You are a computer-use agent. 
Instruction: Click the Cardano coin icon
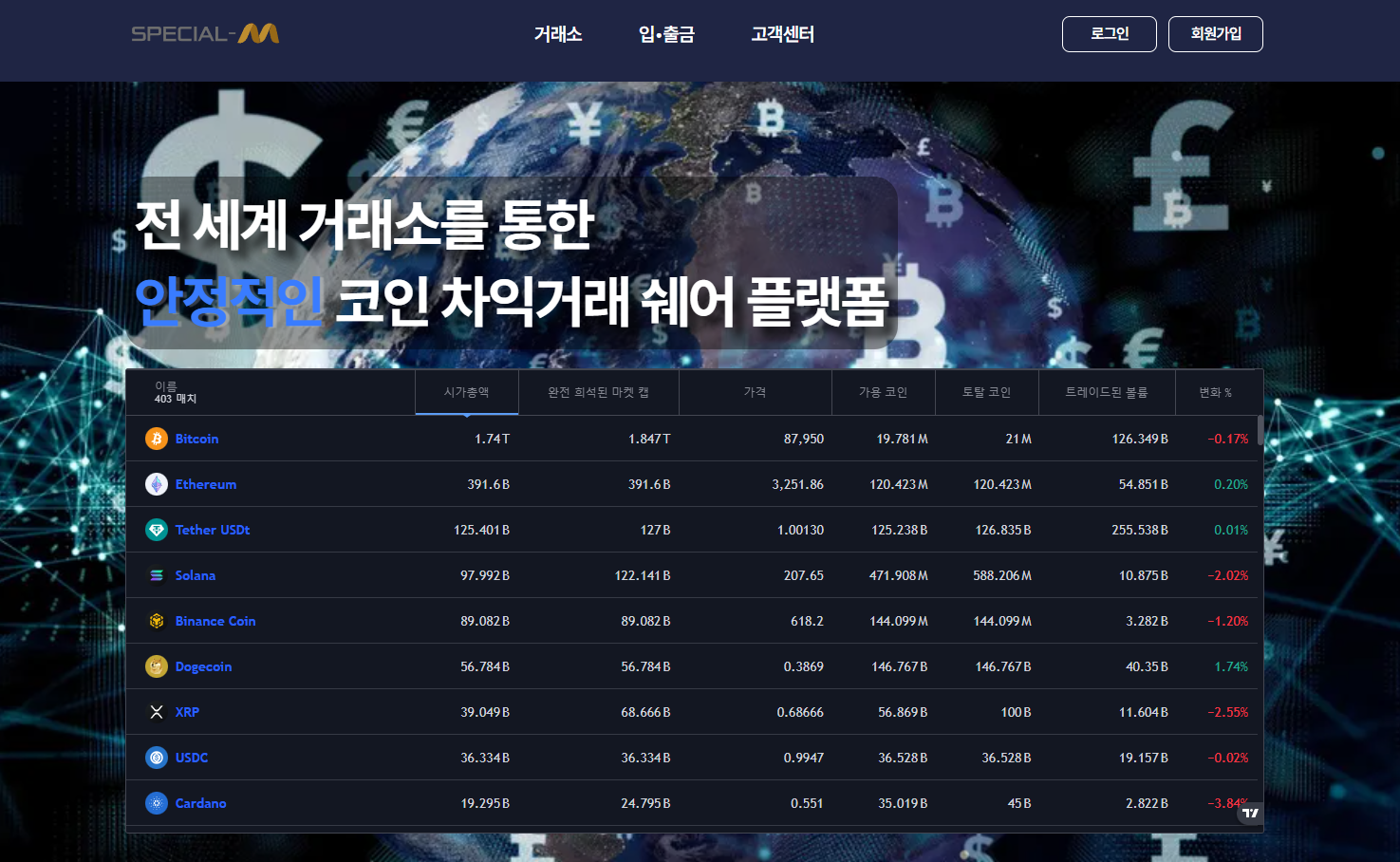click(157, 803)
